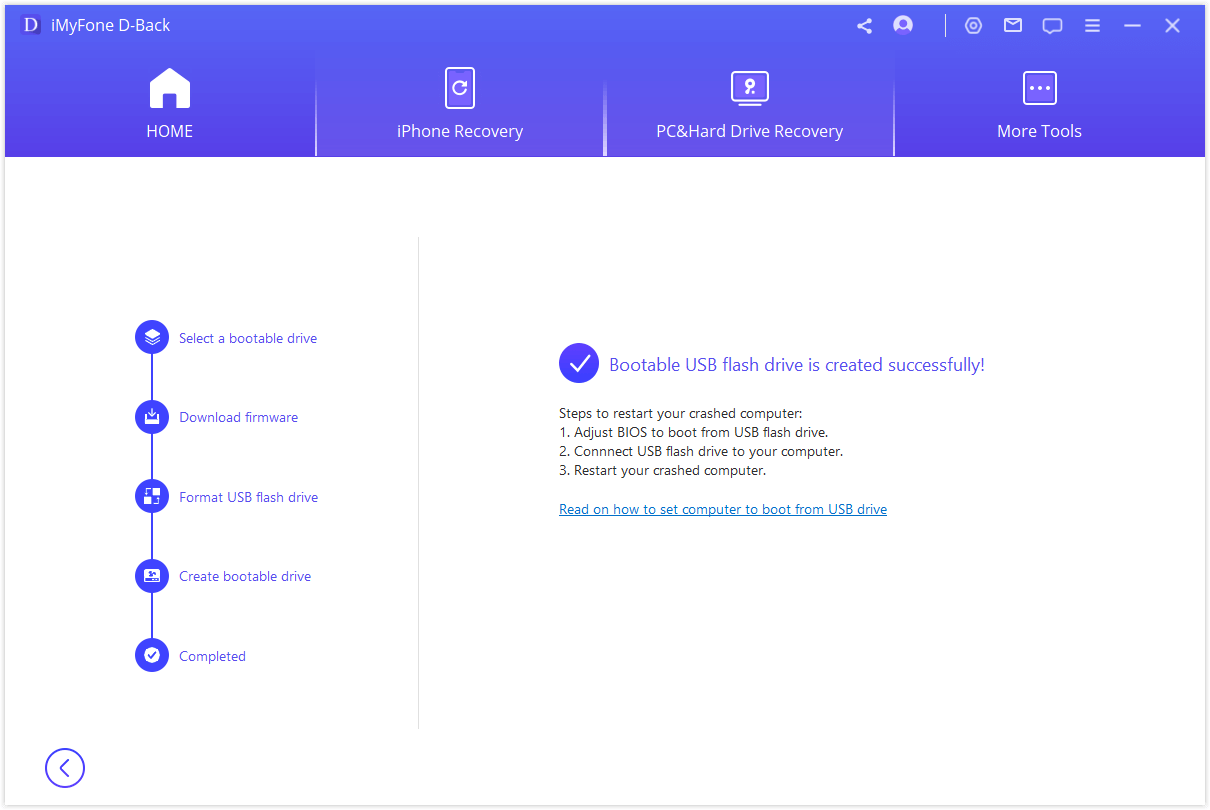Switch to the HOME tab
1210x810 pixels.
pyautogui.click(x=170, y=104)
